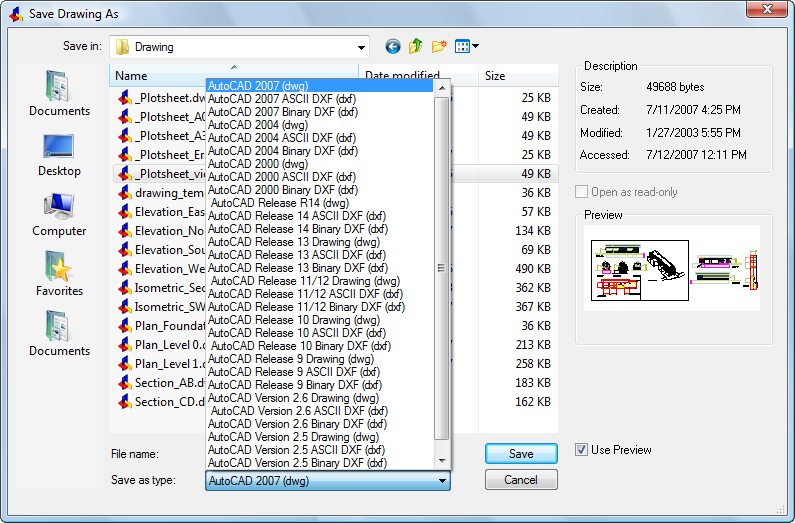The height and width of the screenshot is (523, 795).
Task: Select Plan_Level 1 file icon
Action: coord(125,364)
